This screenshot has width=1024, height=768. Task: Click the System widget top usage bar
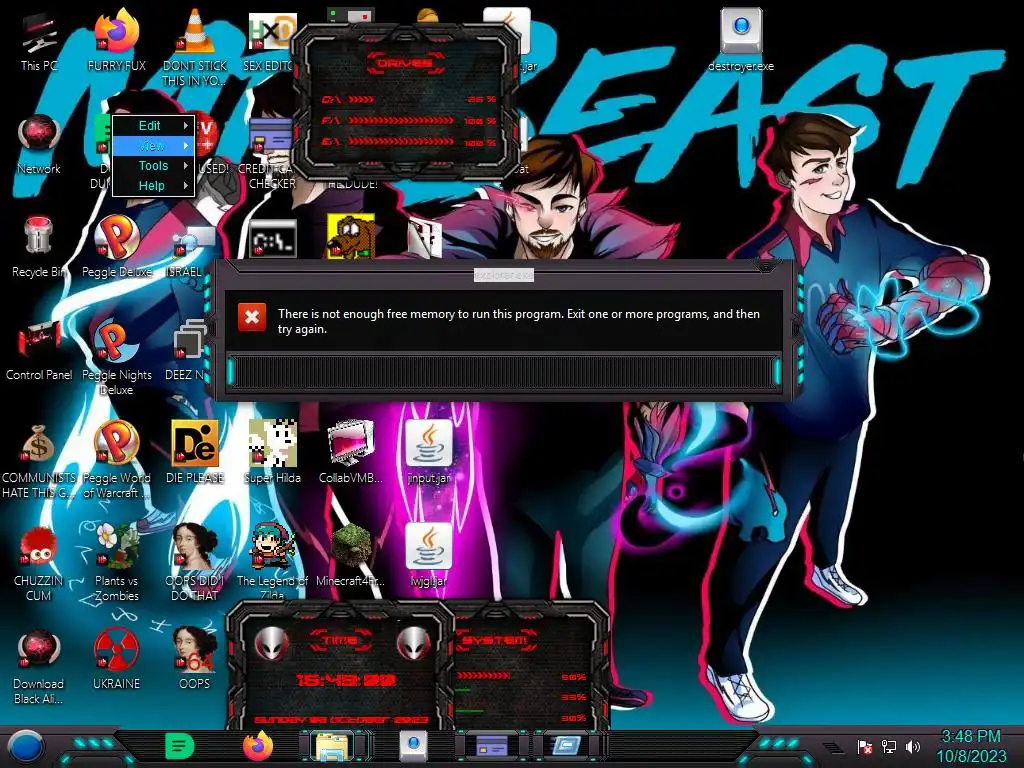(x=483, y=676)
